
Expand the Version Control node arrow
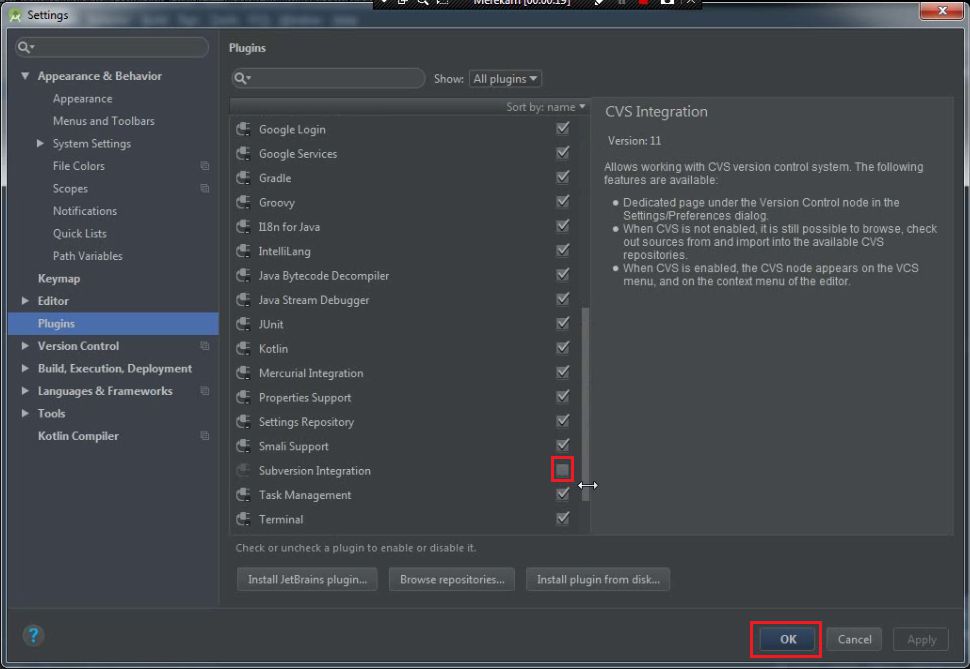tap(25, 346)
